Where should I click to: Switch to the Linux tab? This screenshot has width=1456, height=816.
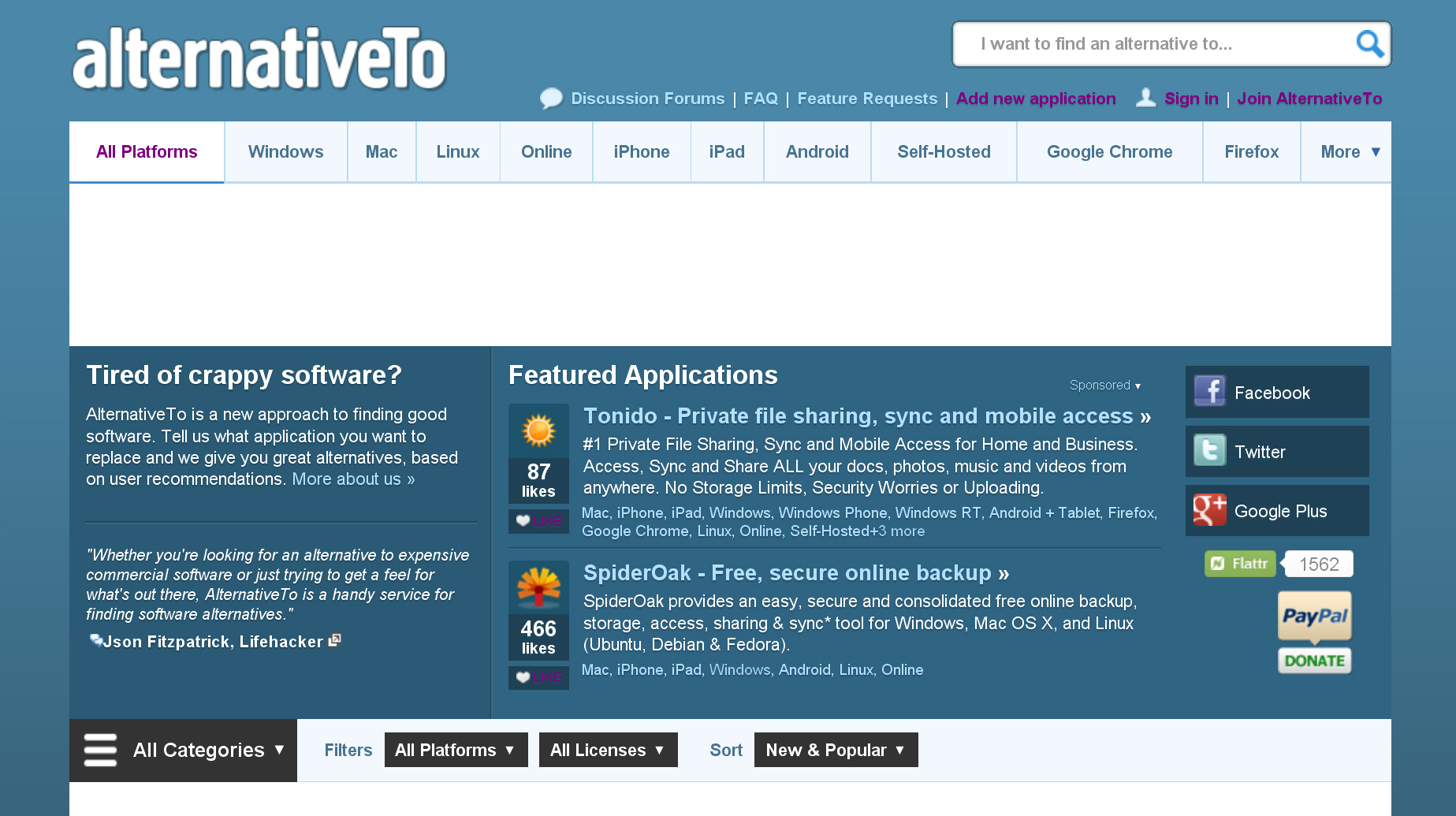[458, 151]
